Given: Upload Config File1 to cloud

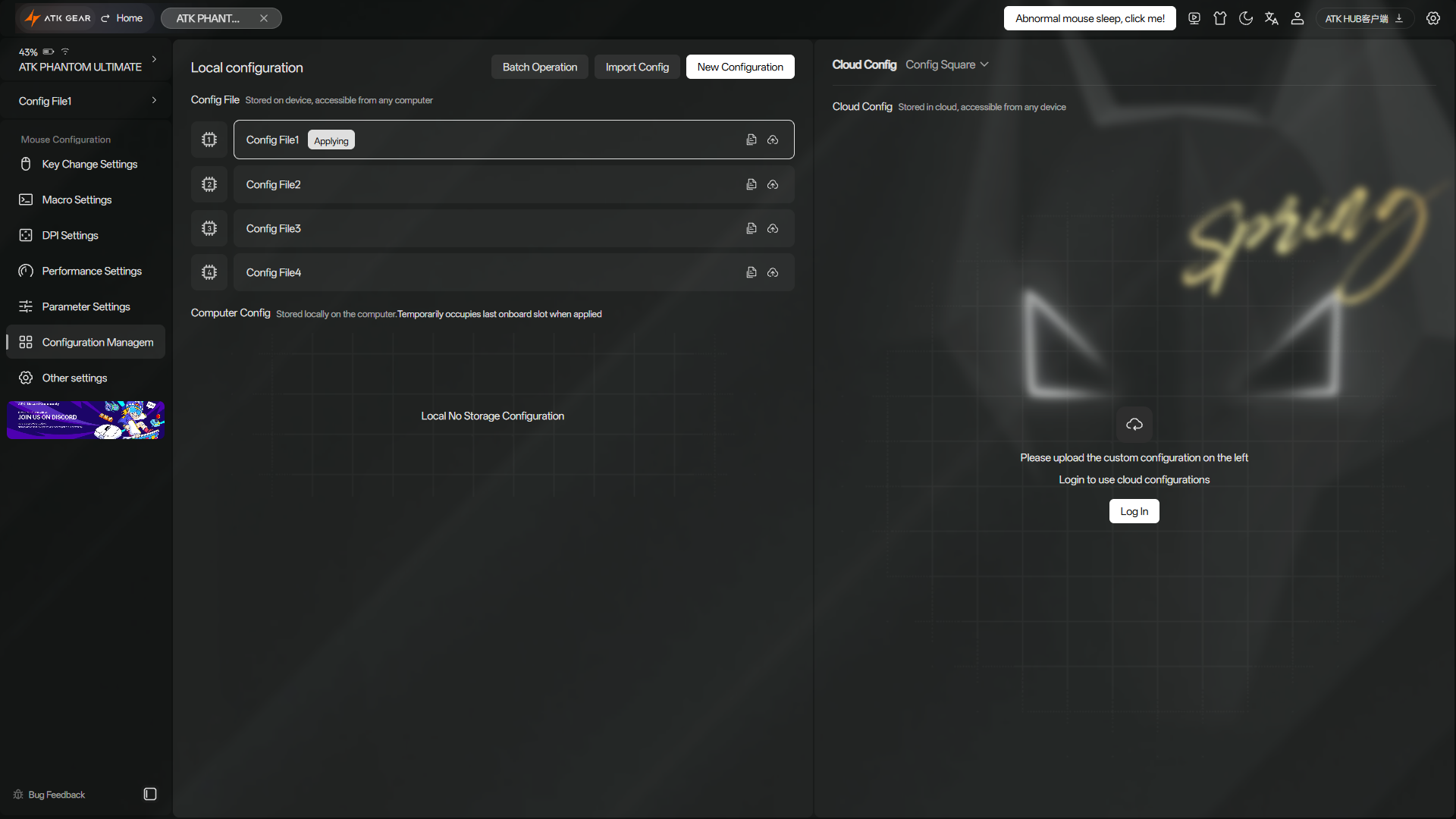Looking at the screenshot, I should coord(773,140).
